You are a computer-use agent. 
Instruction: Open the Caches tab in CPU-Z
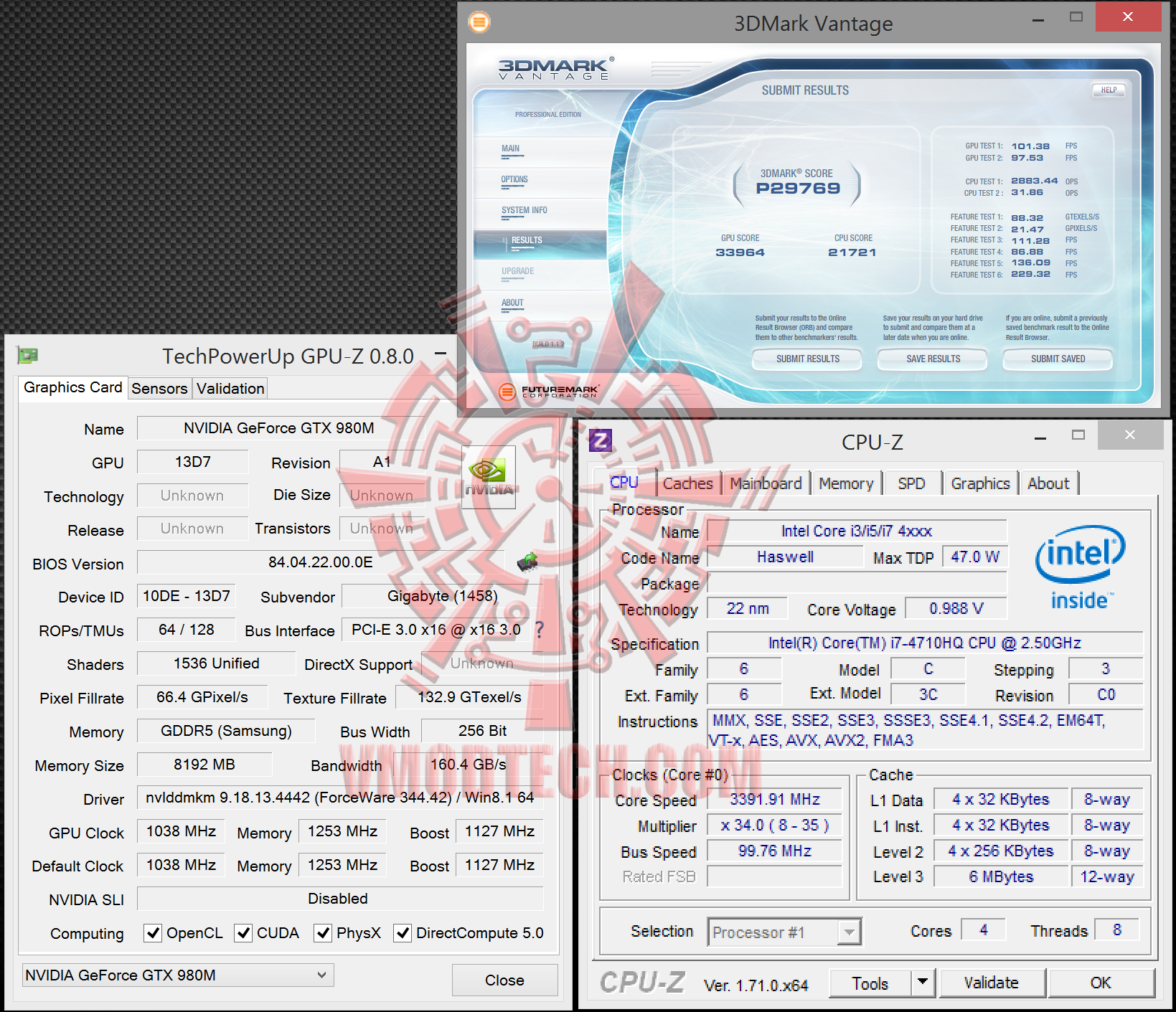[x=687, y=483]
